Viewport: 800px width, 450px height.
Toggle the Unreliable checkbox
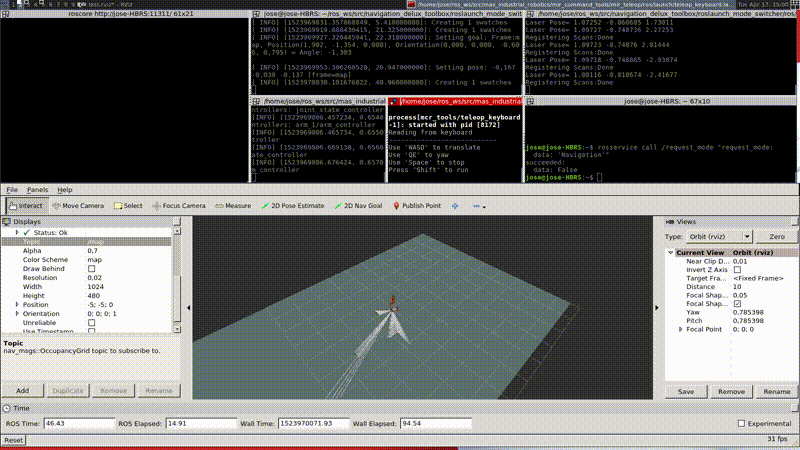(91, 323)
